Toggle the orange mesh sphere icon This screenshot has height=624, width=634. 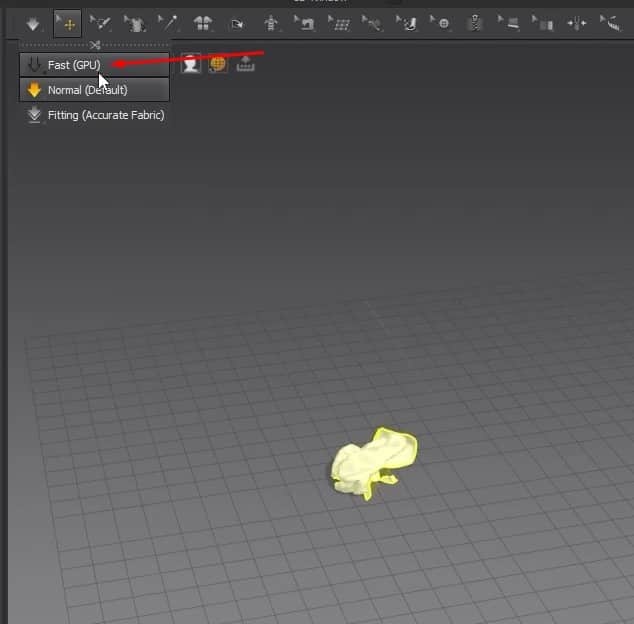click(x=217, y=64)
